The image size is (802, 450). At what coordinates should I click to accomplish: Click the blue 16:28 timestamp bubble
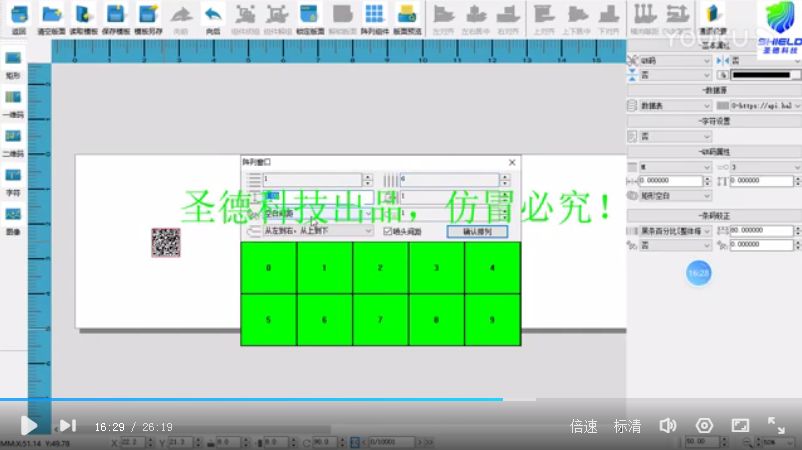click(698, 273)
